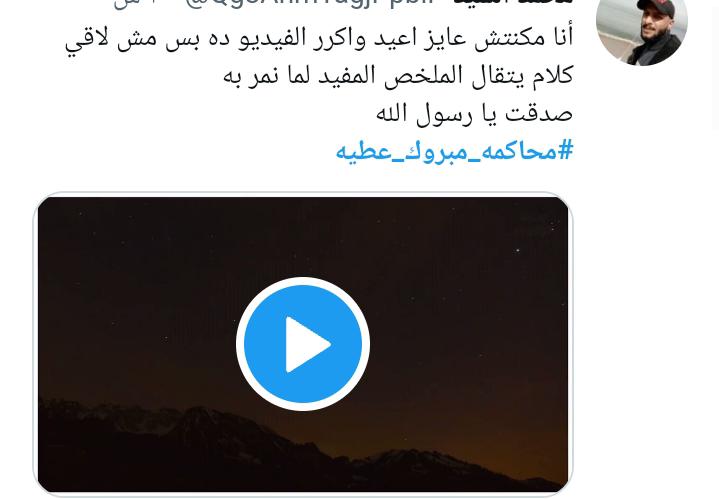The width and height of the screenshot is (719, 499).
Task: Click the line starting with كلام يتقال
Action: coord(398,76)
